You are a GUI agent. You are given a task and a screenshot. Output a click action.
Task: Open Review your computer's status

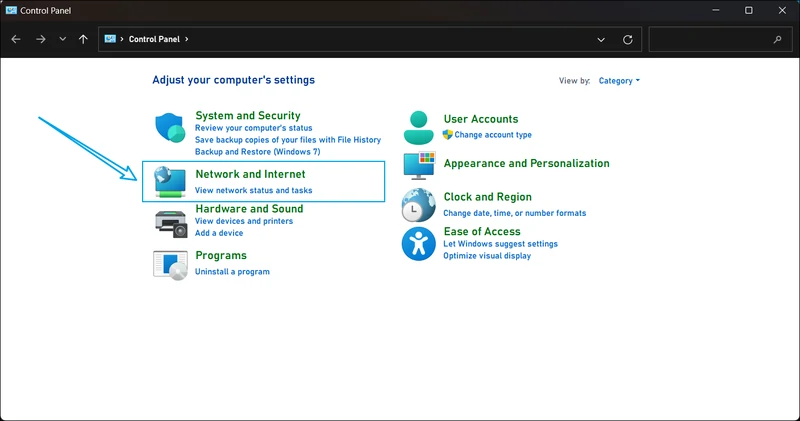coord(254,128)
